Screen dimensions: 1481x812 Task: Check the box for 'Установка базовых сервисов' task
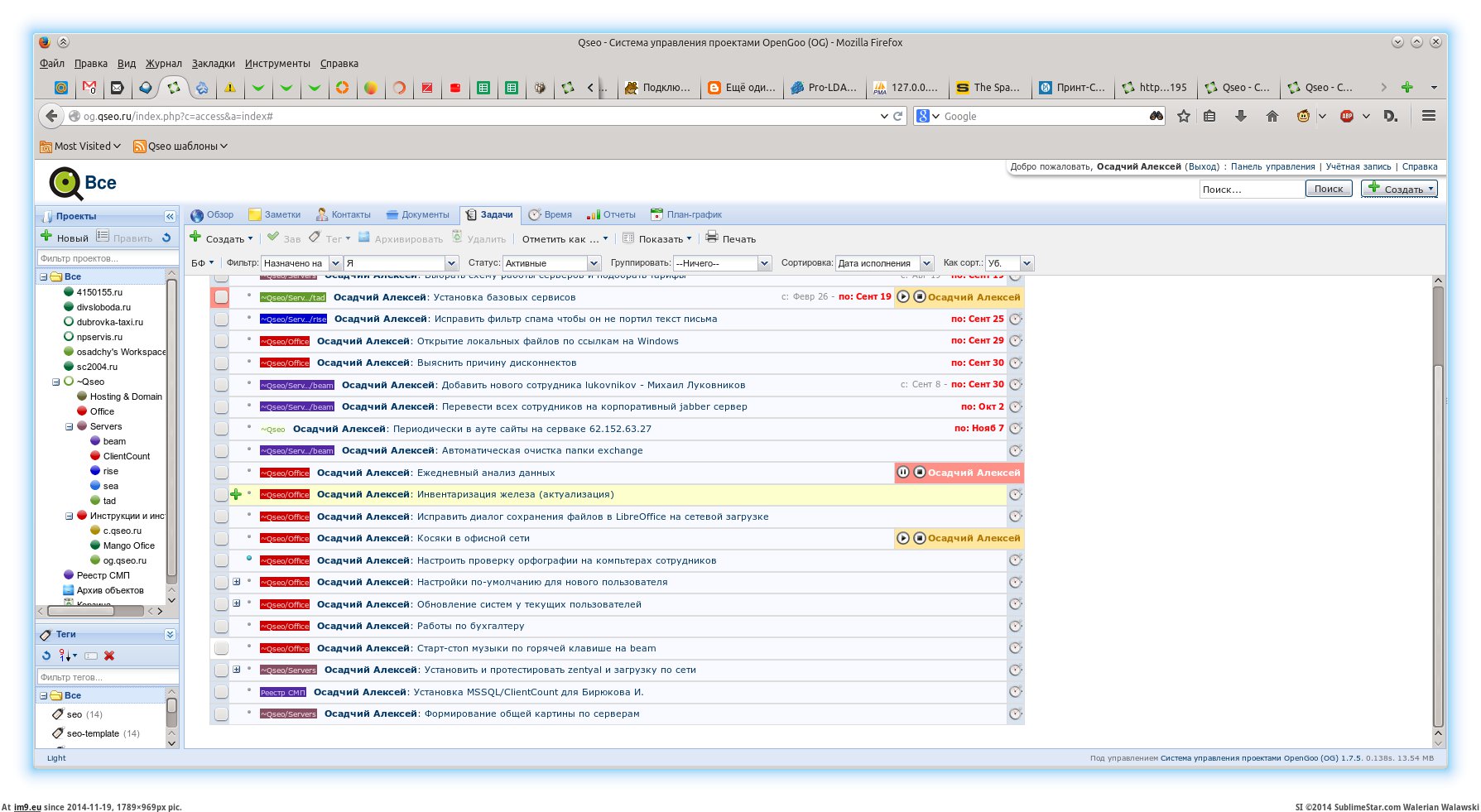(221, 297)
